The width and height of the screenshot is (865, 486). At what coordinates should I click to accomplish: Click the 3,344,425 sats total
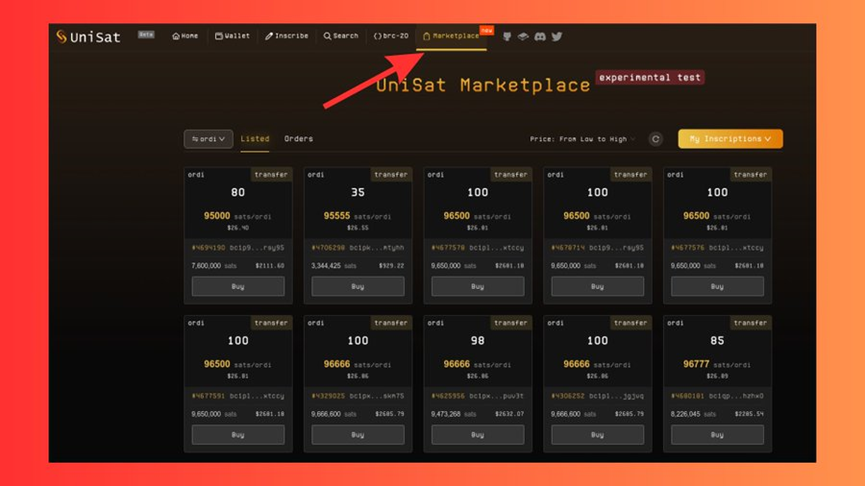pos(334,266)
